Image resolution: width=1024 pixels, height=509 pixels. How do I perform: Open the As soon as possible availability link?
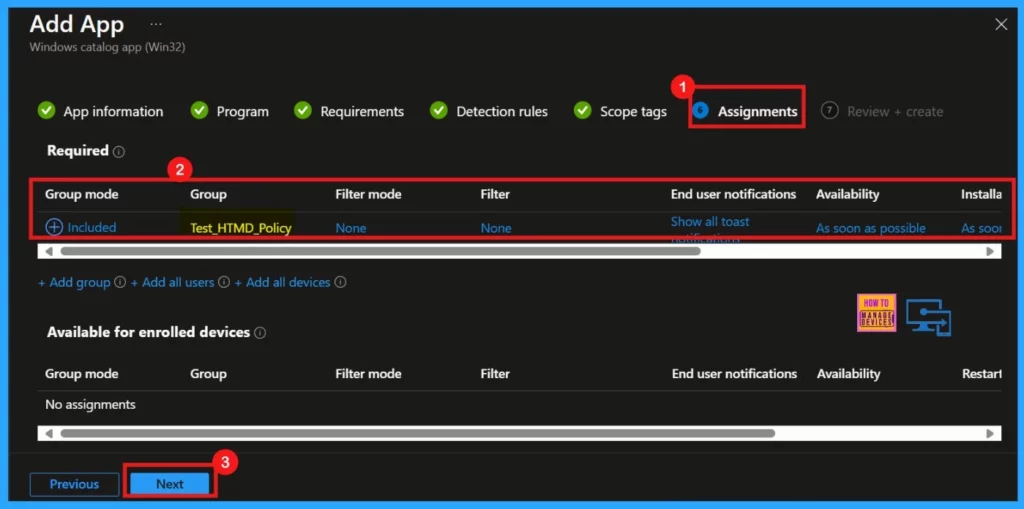(871, 228)
